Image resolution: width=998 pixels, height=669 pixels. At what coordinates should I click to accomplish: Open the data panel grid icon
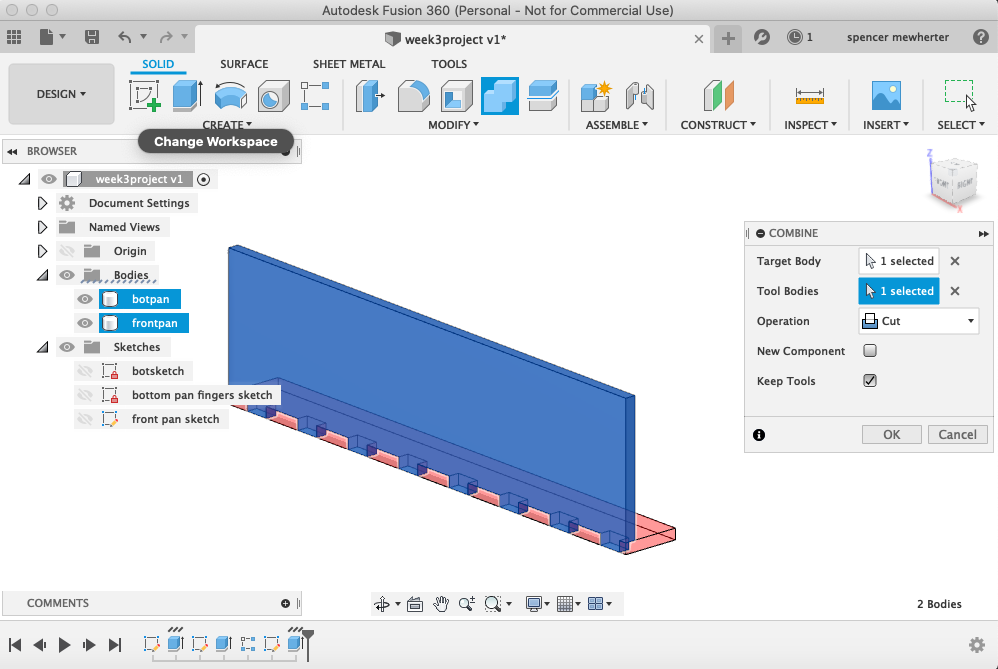click(14, 37)
